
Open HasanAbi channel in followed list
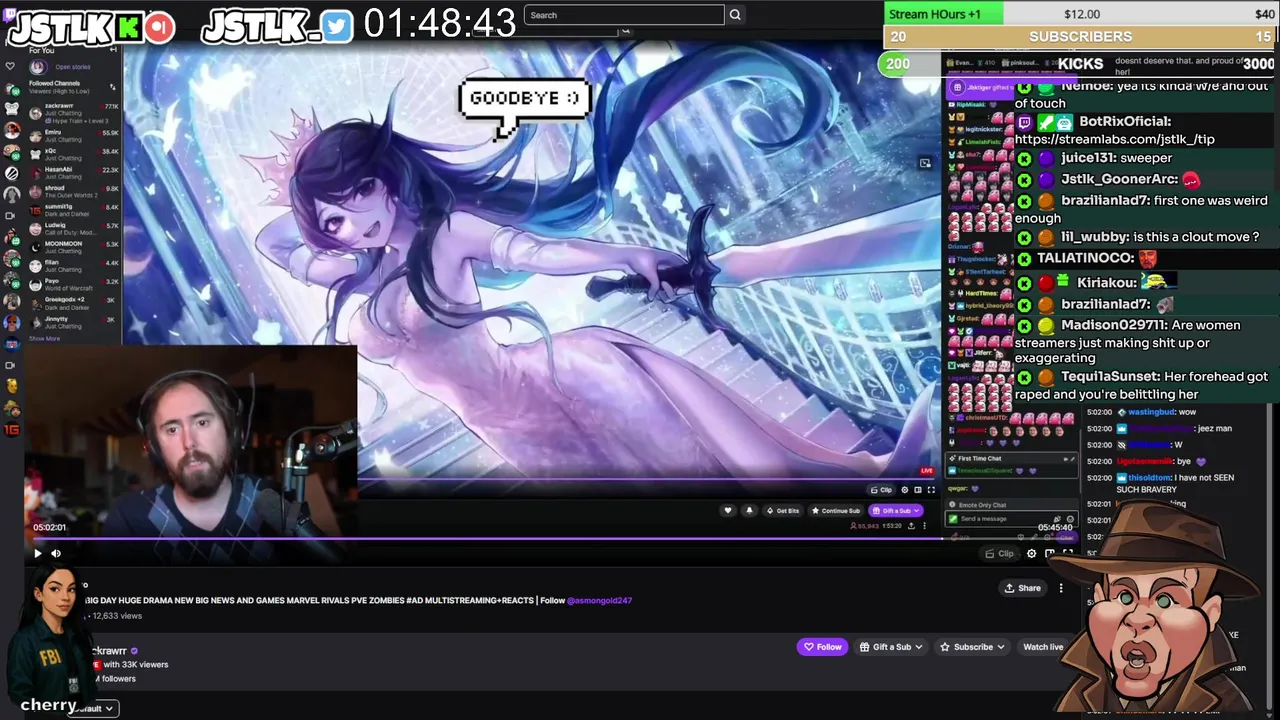(x=74, y=172)
